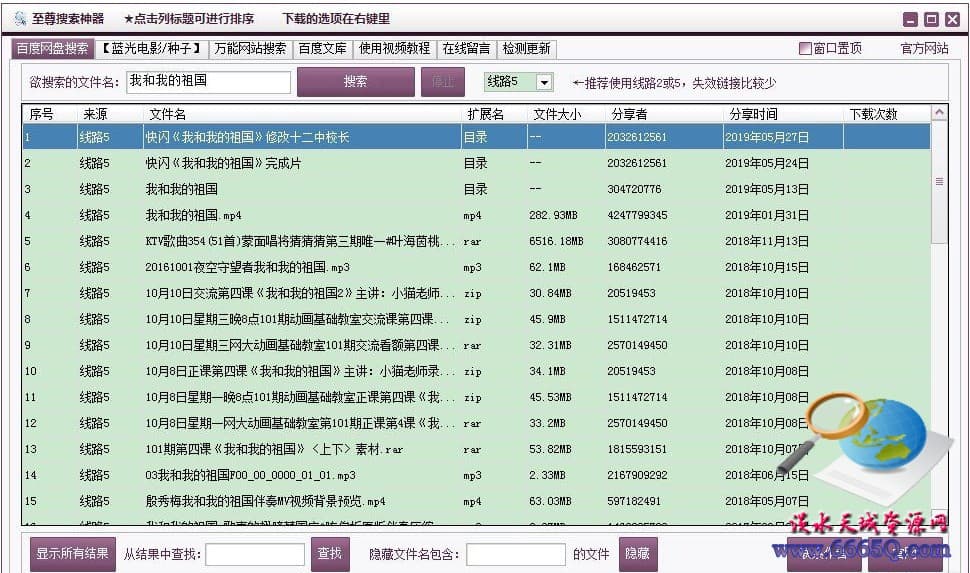Click sharer ID 1815593151
Viewport: 970px width, 573px height.
pyautogui.click(x=637, y=449)
